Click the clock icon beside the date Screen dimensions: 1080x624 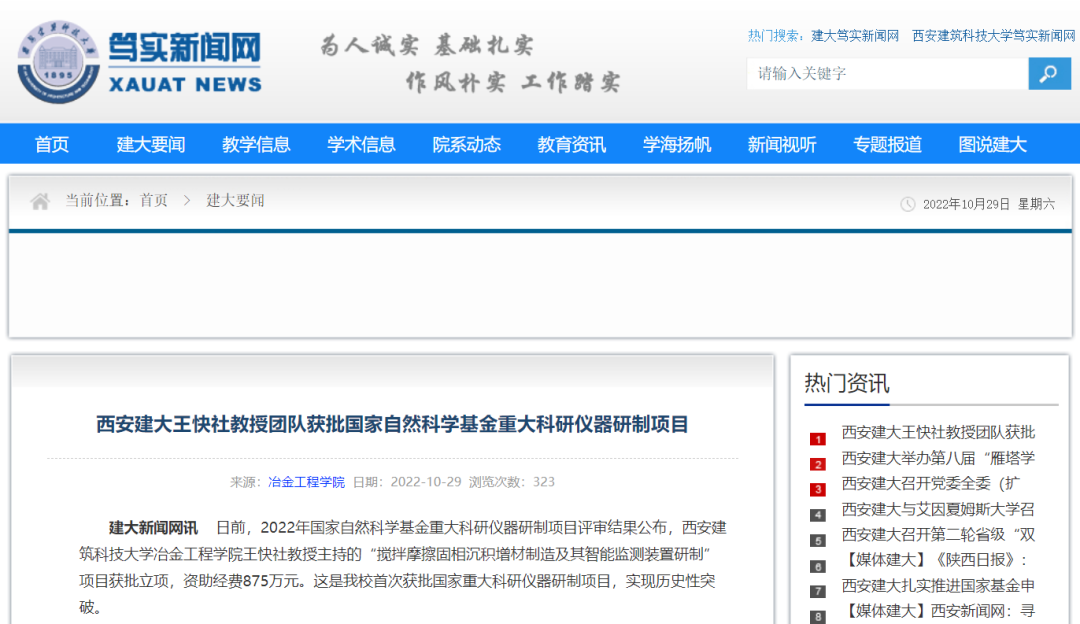tap(908, 204)
